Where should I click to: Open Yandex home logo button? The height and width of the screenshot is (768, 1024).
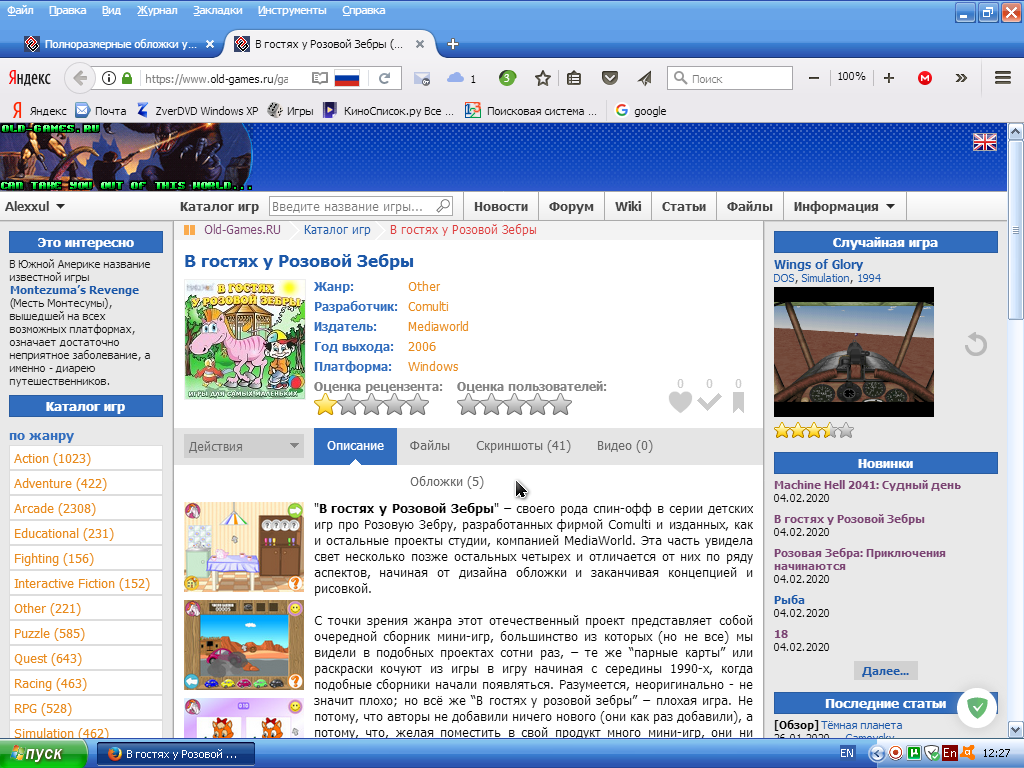coord(29,78)
